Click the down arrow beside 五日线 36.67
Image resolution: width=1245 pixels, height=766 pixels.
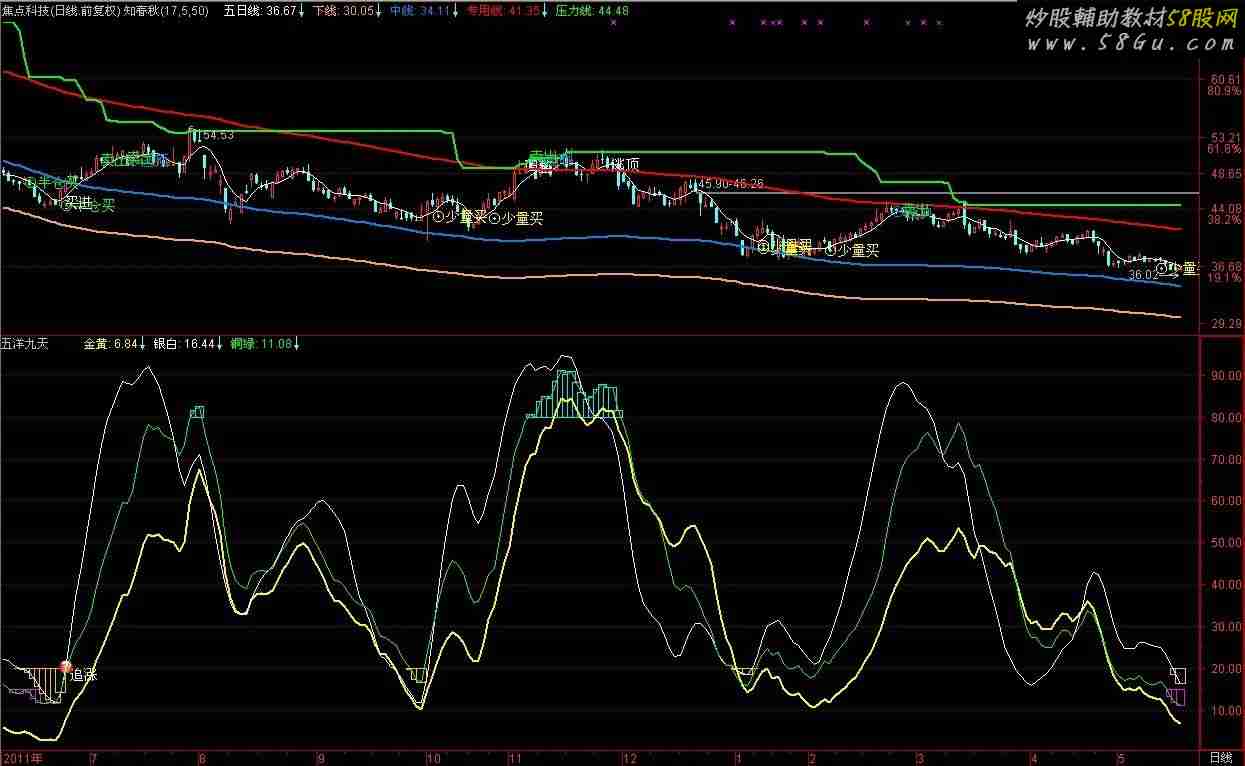click(300, 10)
